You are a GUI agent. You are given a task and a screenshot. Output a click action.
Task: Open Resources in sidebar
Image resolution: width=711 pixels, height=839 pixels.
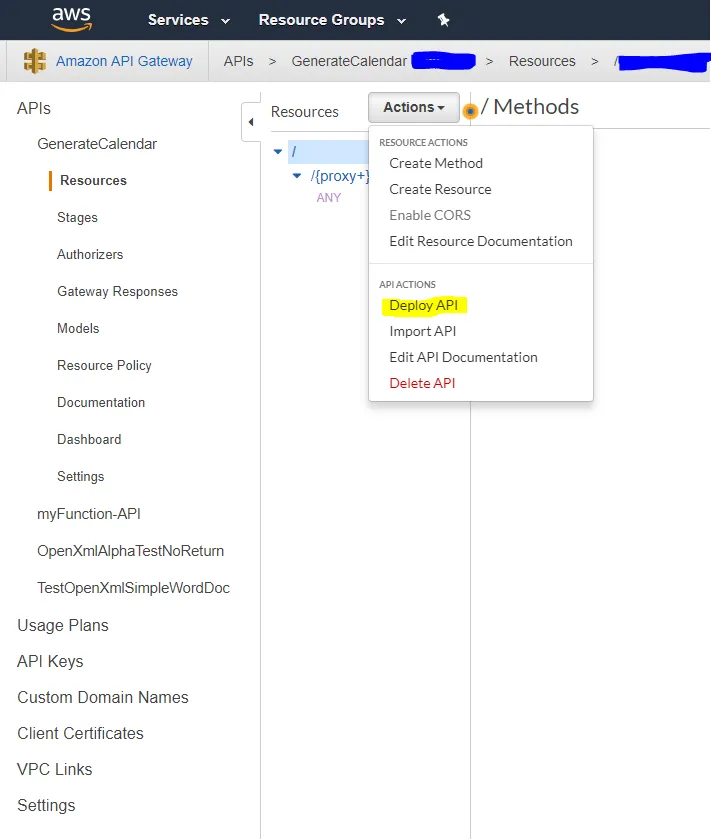tap(93, 181)
